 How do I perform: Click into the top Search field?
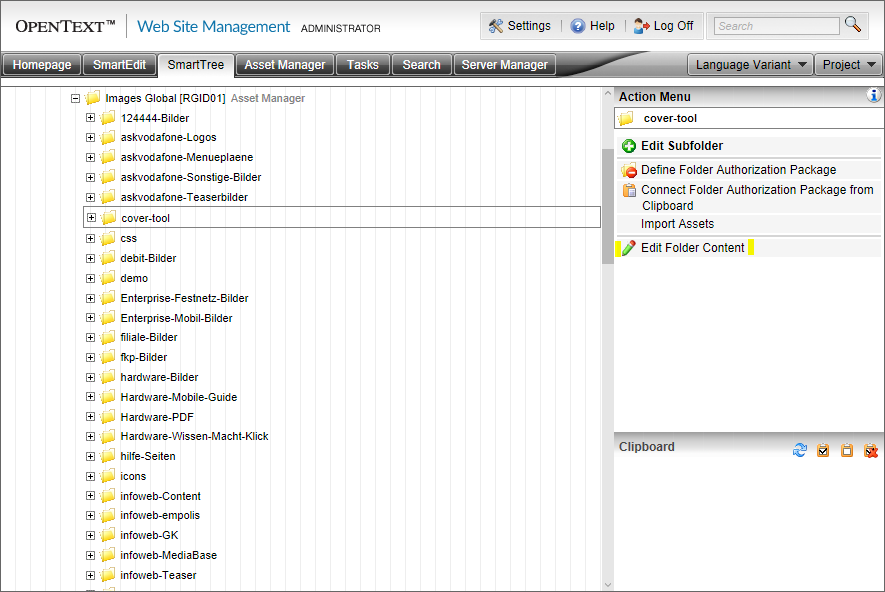(x=777, y=26)
